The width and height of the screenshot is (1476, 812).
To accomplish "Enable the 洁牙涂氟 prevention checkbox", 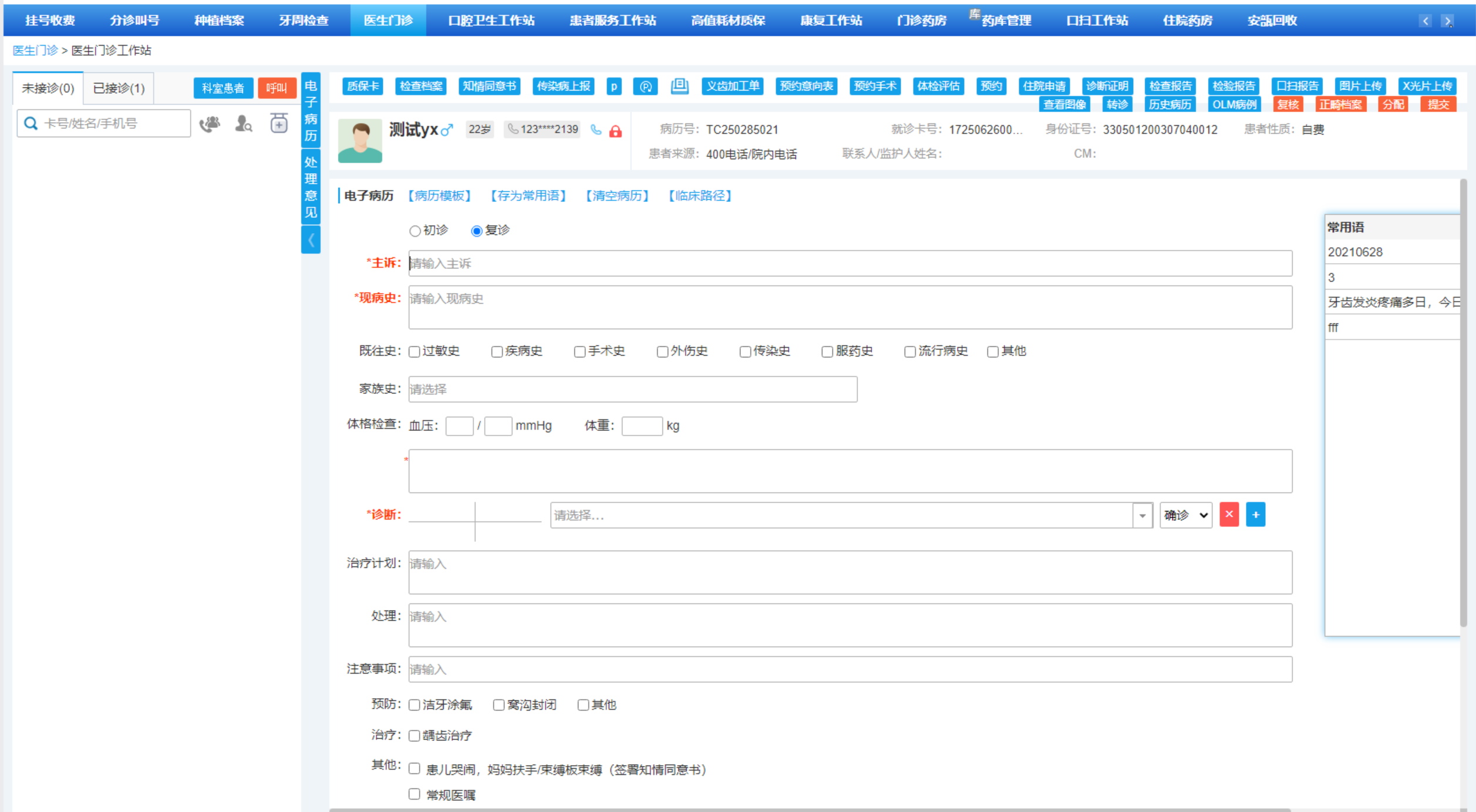I will click(415, 705).
